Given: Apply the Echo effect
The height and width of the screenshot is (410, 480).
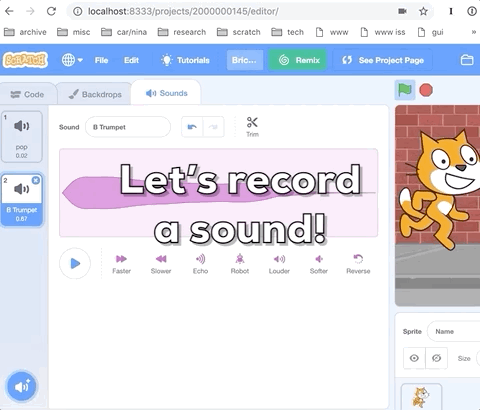Looking at the screenshot, I should 200,264.
